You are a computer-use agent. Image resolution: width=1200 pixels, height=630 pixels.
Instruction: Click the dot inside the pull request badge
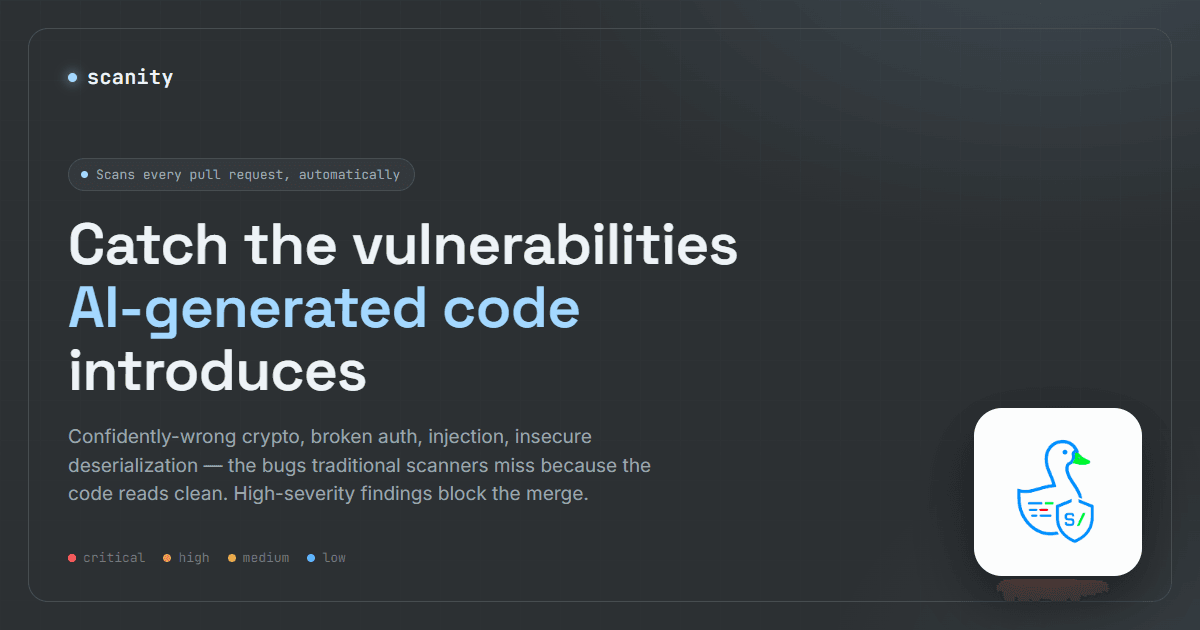pyautogui.click(x=85, y=174)
